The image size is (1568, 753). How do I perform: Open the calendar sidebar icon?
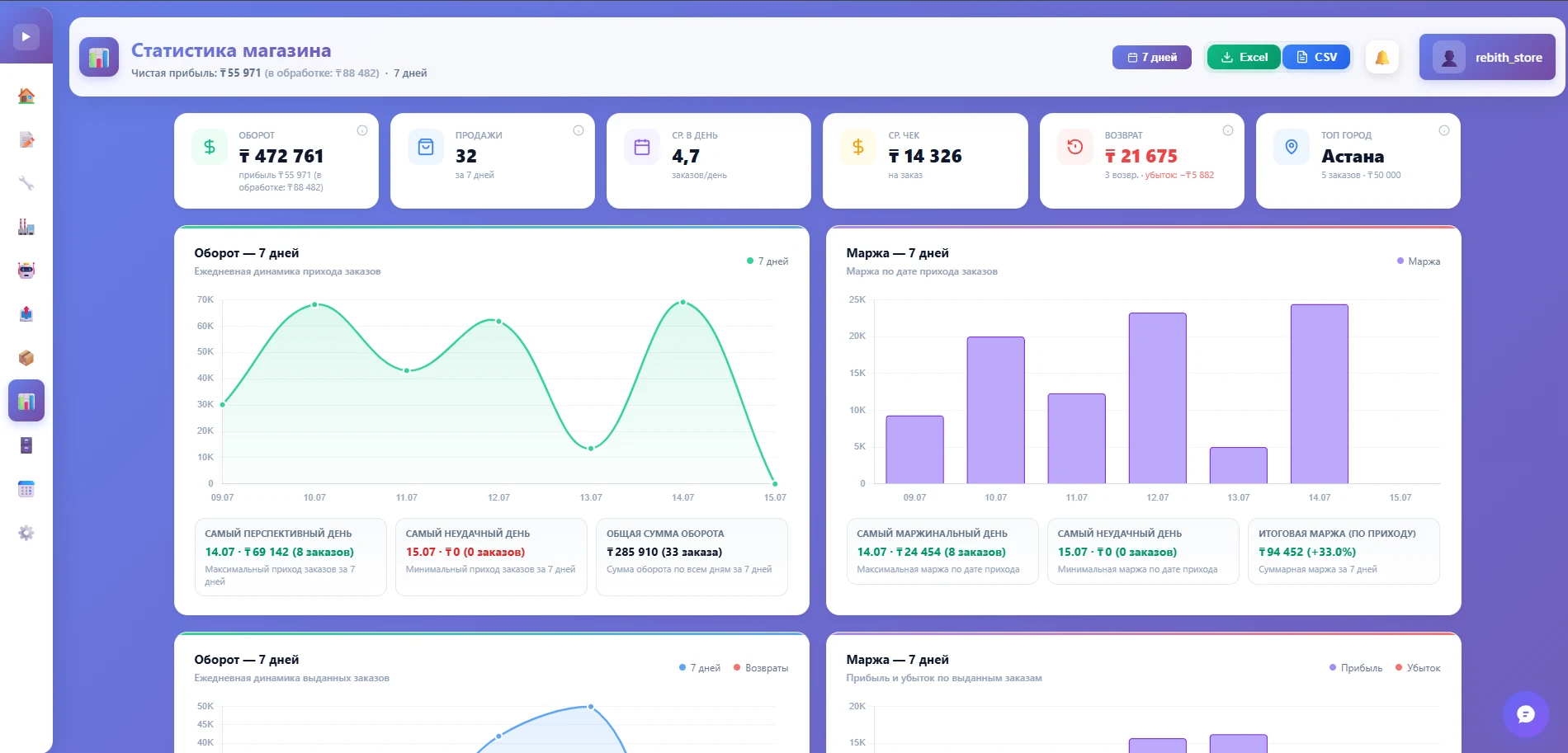pos(26,489)
